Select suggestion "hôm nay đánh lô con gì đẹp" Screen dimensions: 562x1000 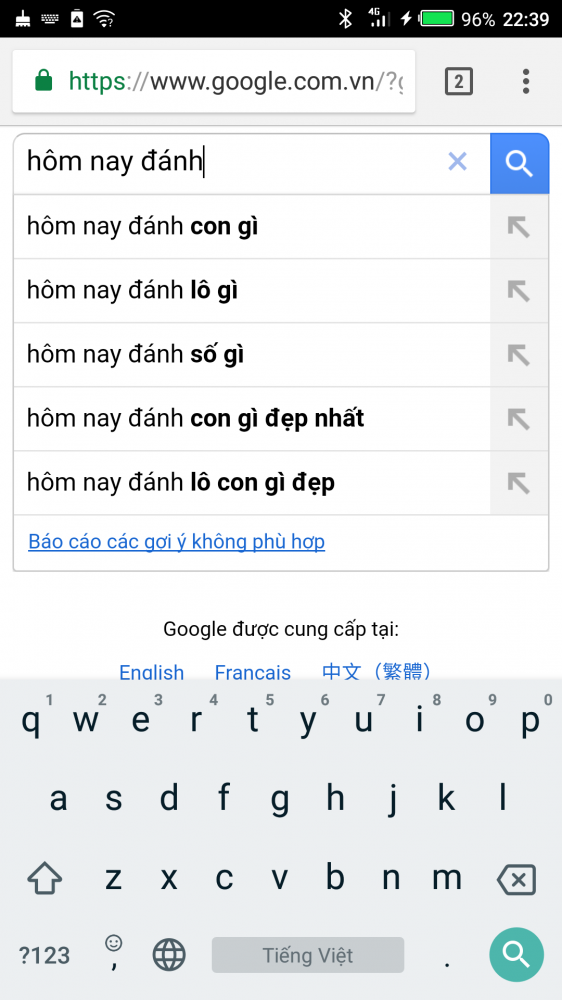181,483
